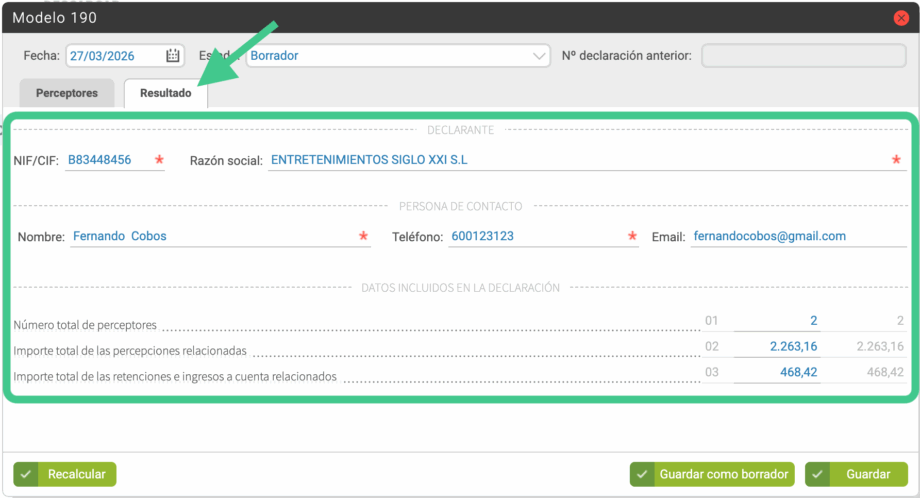This screenshot has height=498, width=920.
Task: Edit total perceptores value in row 01
Action: 776,321
